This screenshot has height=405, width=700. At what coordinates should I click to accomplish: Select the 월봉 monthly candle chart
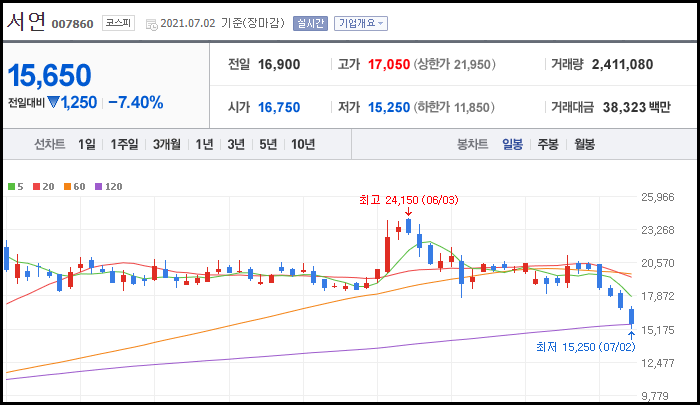[x=584, y=144]
